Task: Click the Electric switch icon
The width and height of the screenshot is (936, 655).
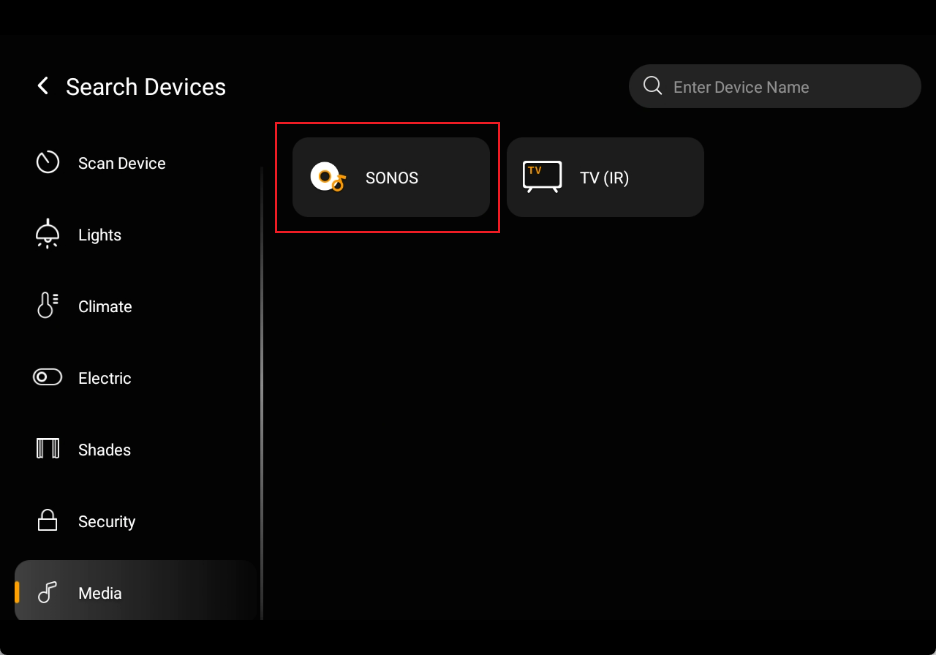Action: (x=48, y=377)
